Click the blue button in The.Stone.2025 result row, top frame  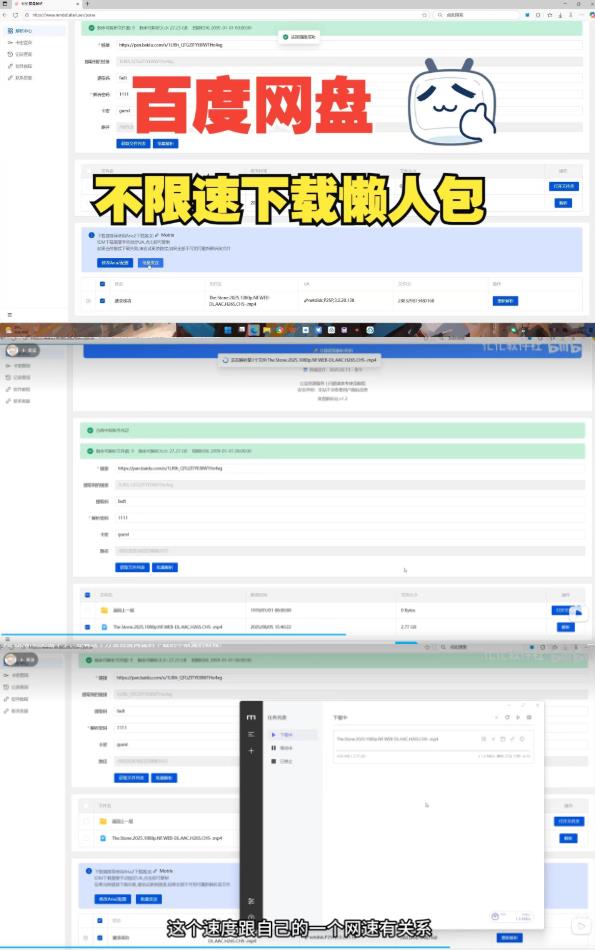pos(505,301)
